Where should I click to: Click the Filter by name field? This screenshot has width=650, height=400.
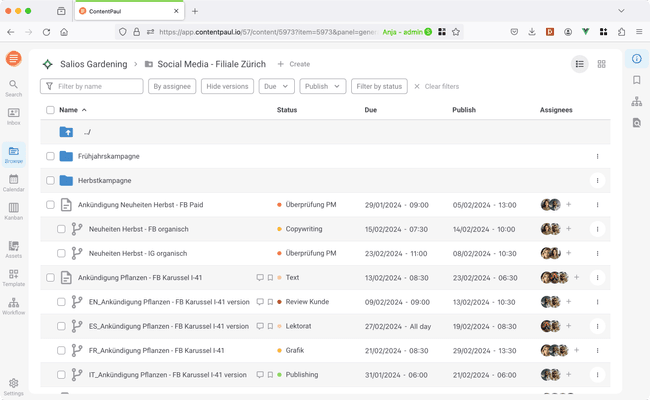pyautogui.click(x=92, y=86)
